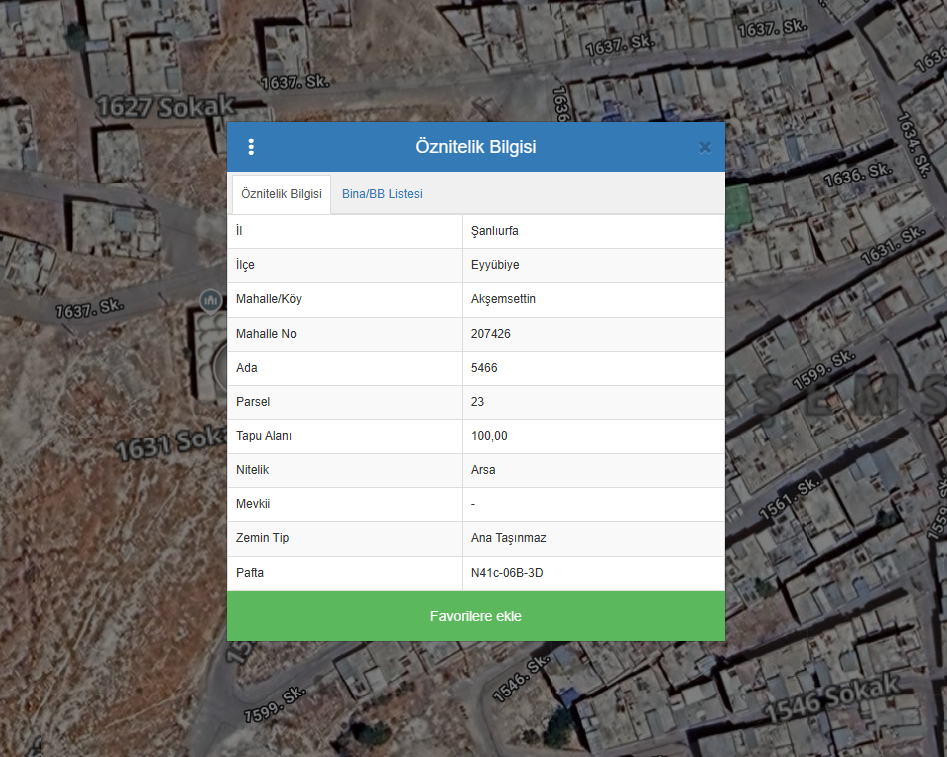Screen dimensions: 947x757
Task: Click the Eyyübiye district value
Action: pos(495,265)
